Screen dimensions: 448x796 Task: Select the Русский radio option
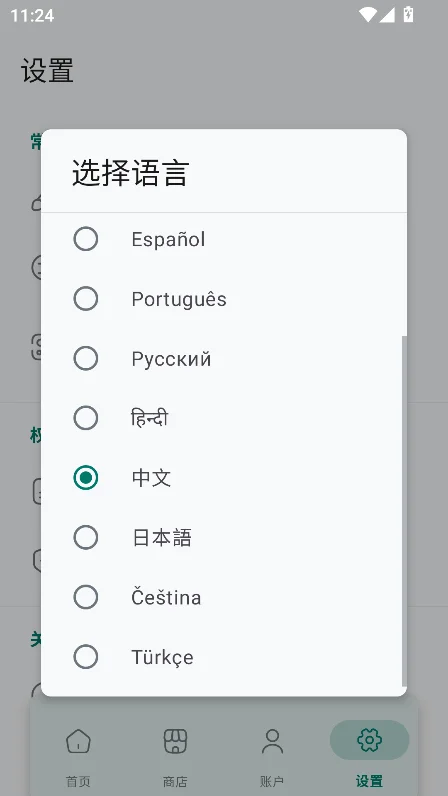86,358
